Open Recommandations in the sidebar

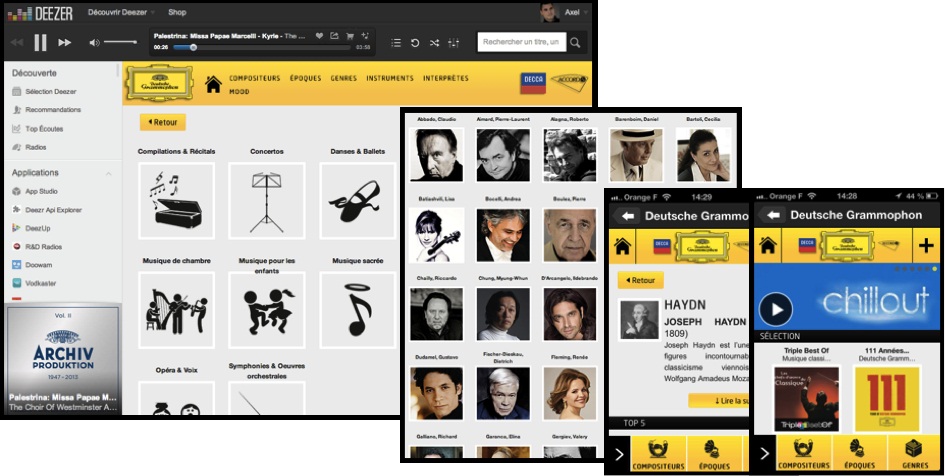click(53, 110)
